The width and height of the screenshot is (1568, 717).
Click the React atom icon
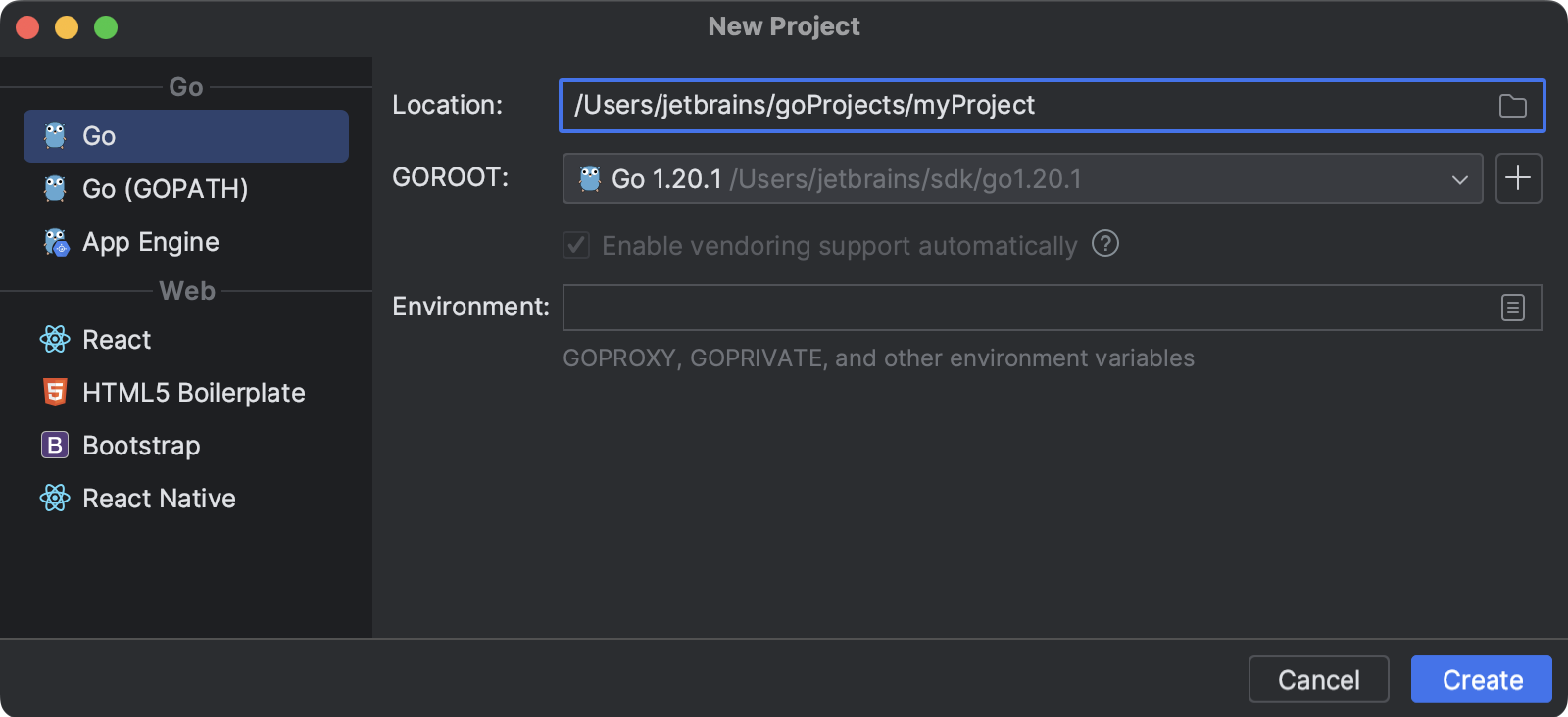tap(56, 340)
